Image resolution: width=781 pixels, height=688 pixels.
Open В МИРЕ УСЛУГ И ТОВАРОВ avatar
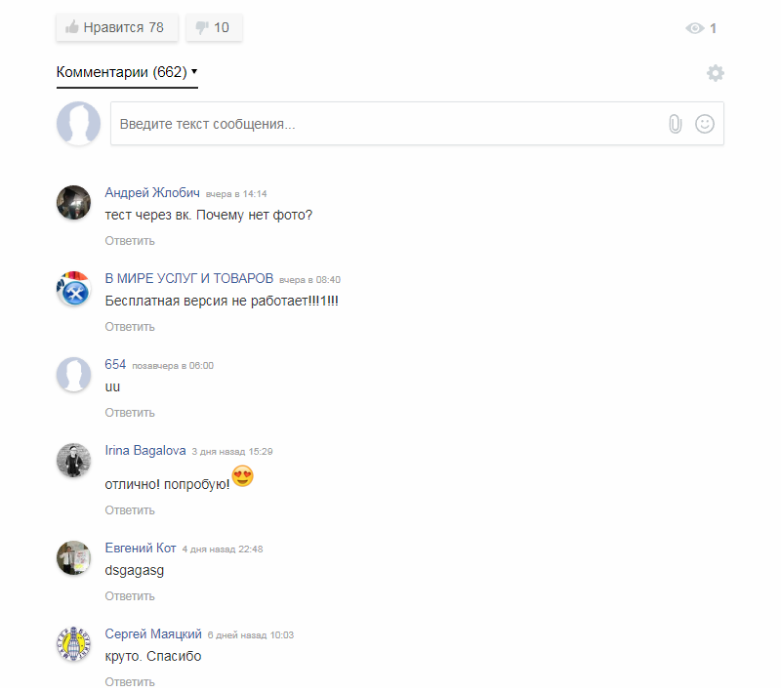pos(74,288)
